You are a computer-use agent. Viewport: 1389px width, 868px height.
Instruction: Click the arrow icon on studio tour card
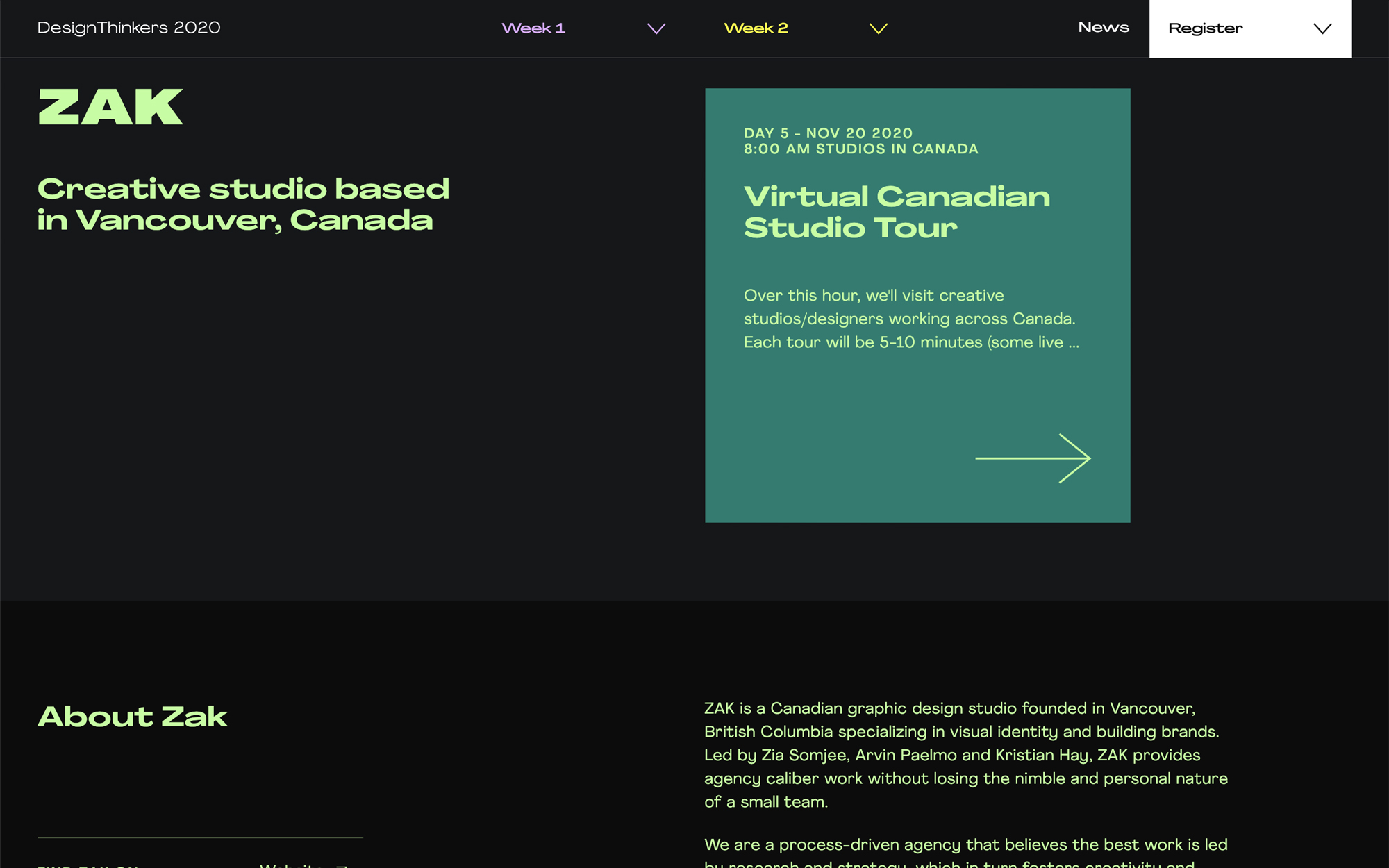[1033, 458]
